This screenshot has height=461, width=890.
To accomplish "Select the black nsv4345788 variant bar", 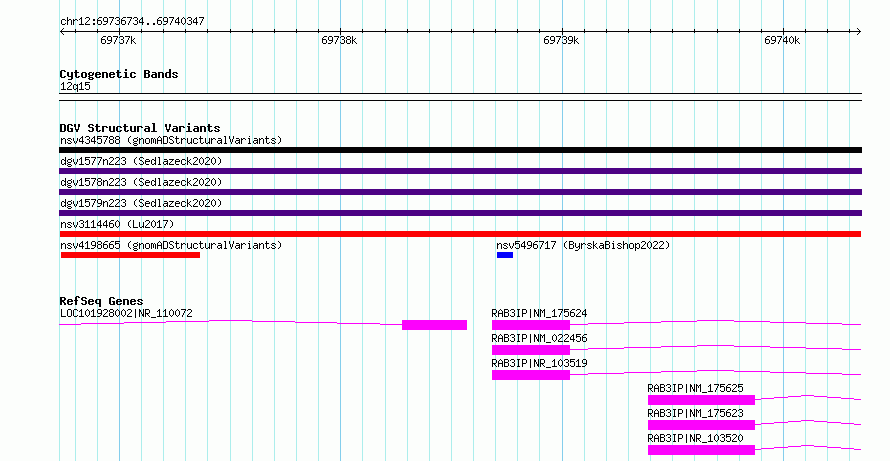I will [x=460, y=150].
